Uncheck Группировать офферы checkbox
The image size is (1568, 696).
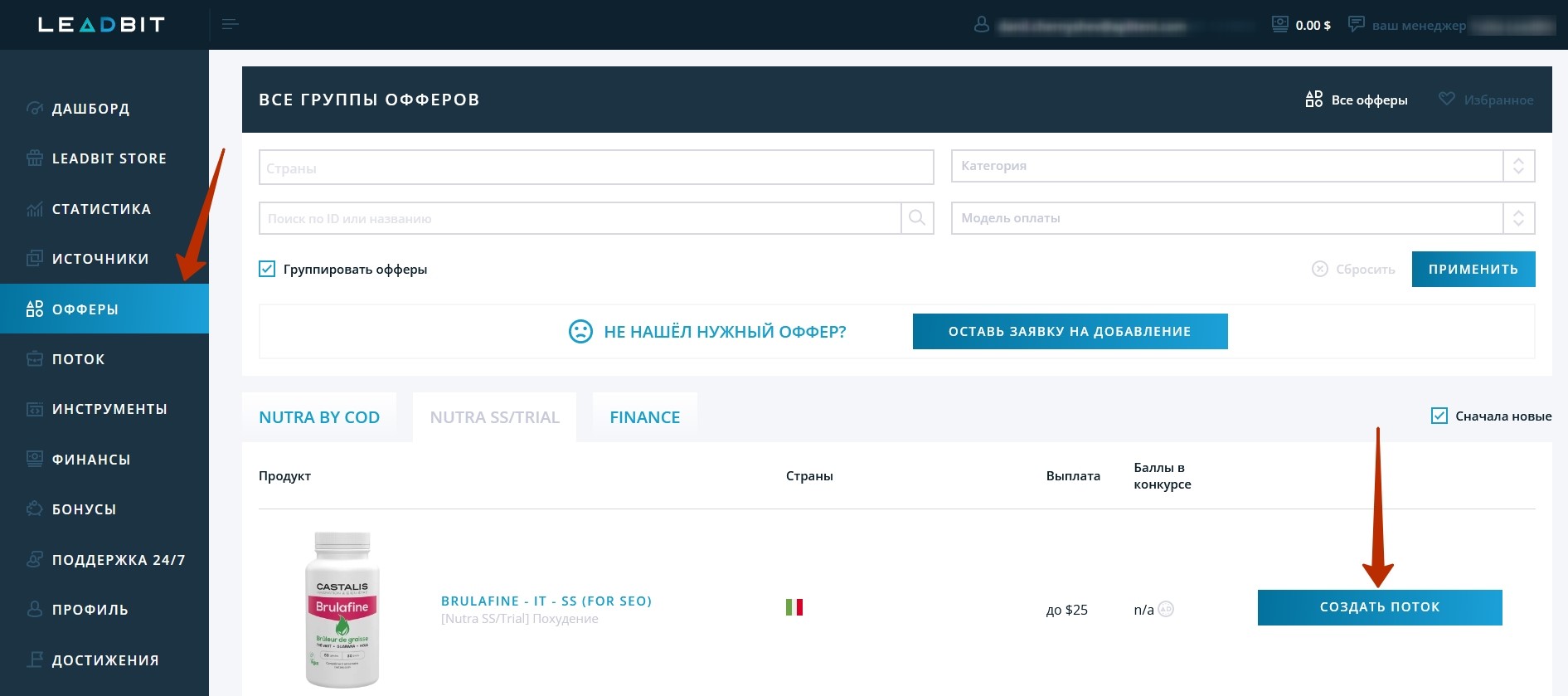(267, 269)
